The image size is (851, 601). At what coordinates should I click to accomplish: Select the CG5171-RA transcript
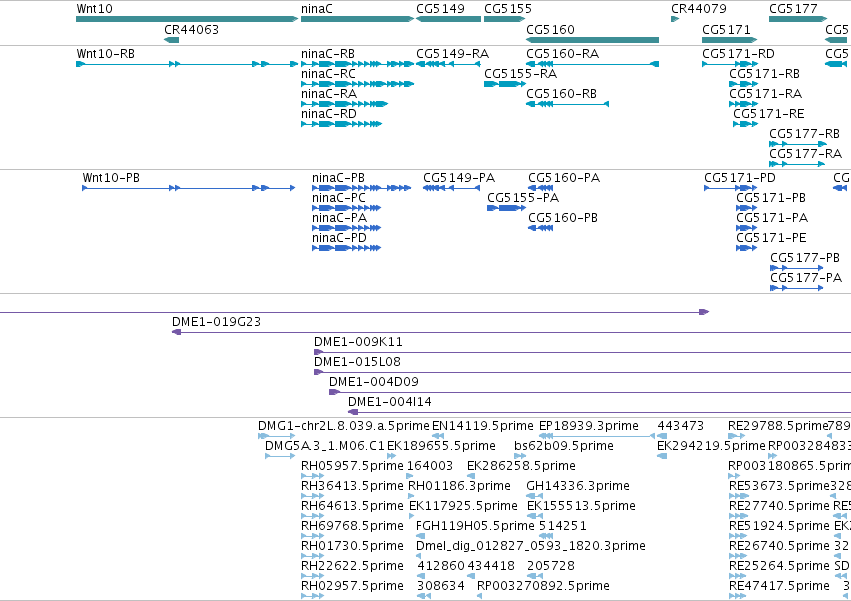pos(744,104)
